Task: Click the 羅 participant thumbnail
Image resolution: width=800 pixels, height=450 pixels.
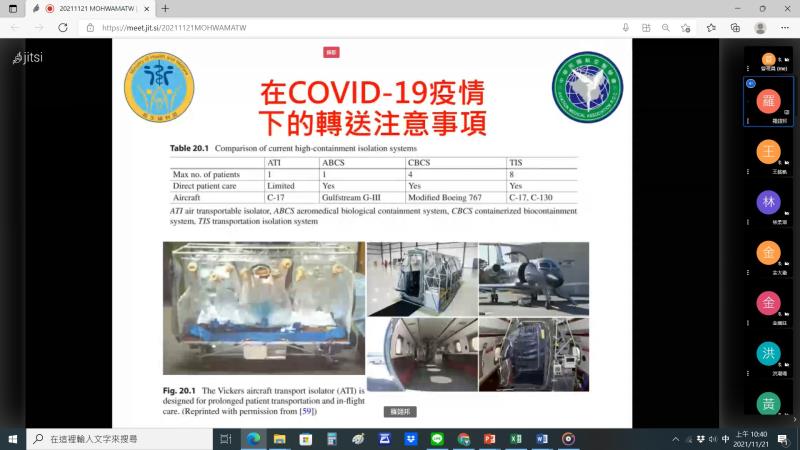Action: 768,101
